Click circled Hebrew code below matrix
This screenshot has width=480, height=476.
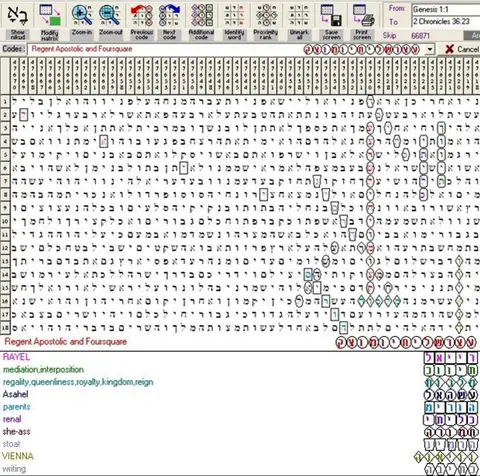(406, 342)
